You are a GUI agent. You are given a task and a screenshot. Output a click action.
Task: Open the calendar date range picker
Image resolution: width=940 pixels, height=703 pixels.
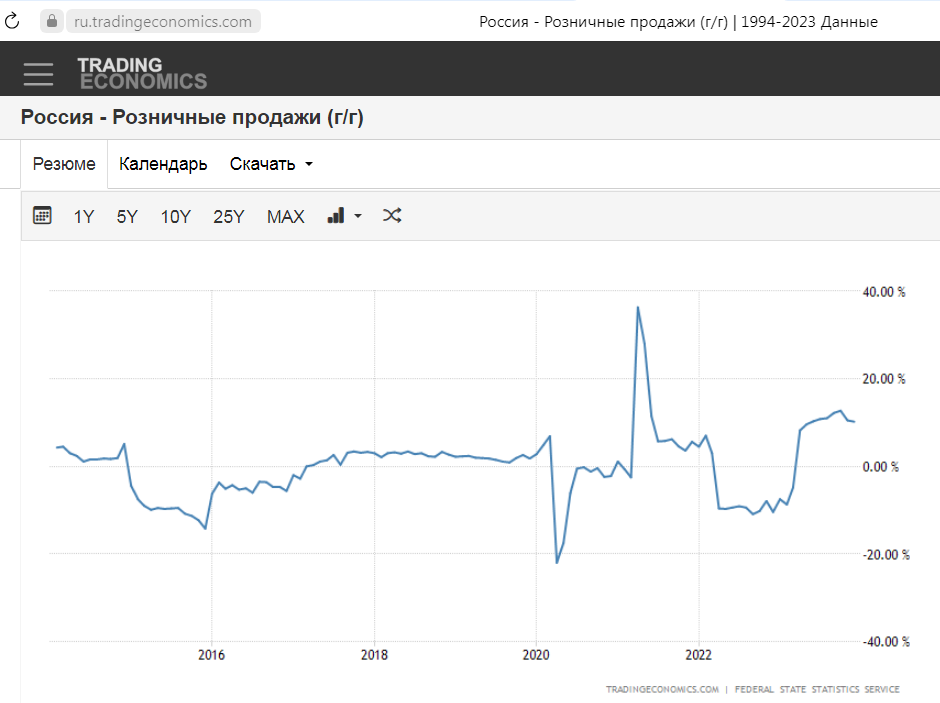(x=42, y=215)
